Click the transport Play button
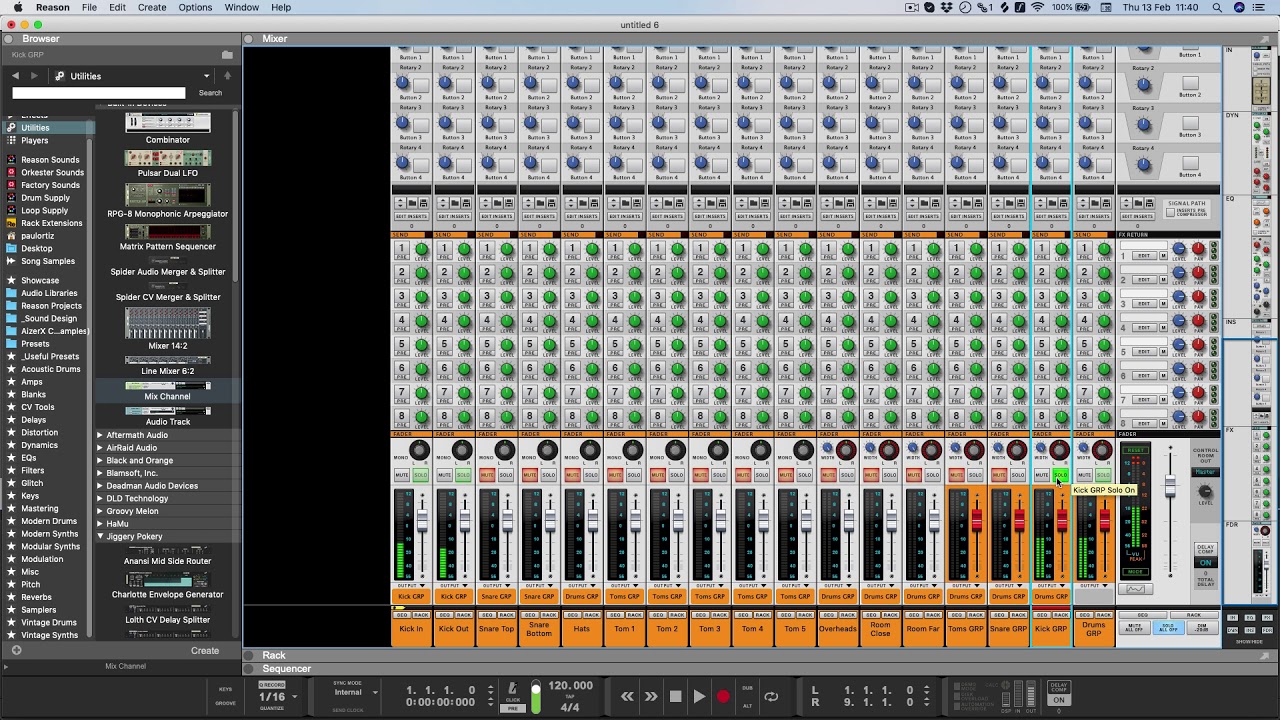 (x=699, y=697)
